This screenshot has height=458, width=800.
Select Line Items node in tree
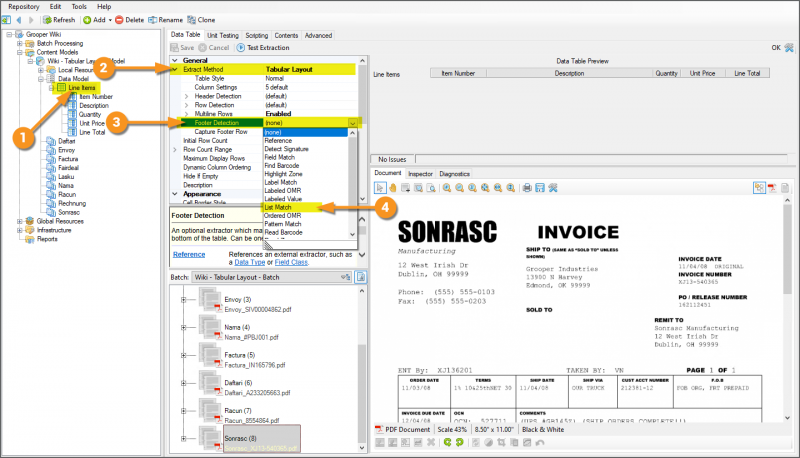coord(81,88)
